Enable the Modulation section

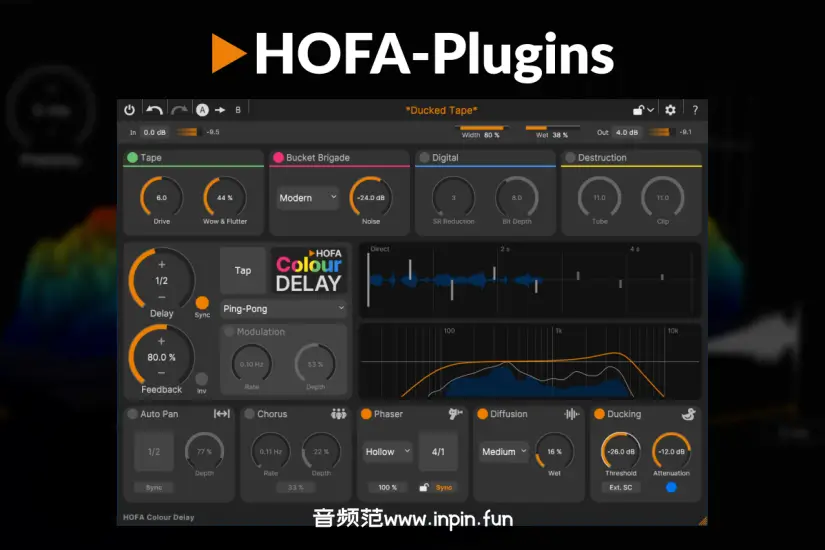[x=229, y=332]
